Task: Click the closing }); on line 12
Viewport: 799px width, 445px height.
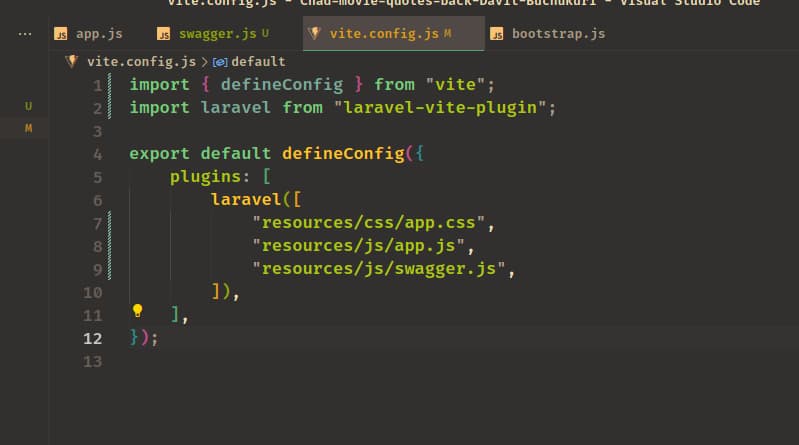Action: point(144,337)
